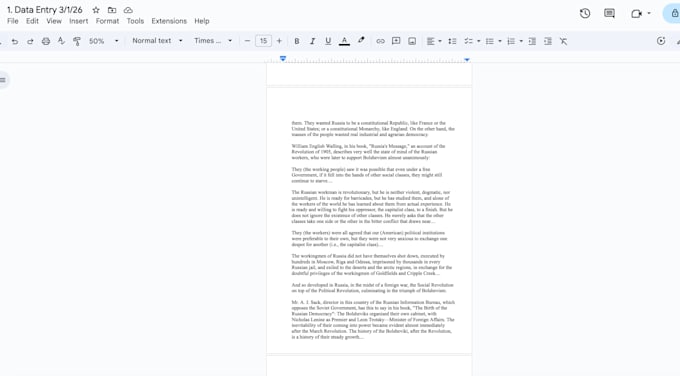Viewport: 680px width, 376px height.
Task: Open version history clock icon
Action: [x=585, y=13]
